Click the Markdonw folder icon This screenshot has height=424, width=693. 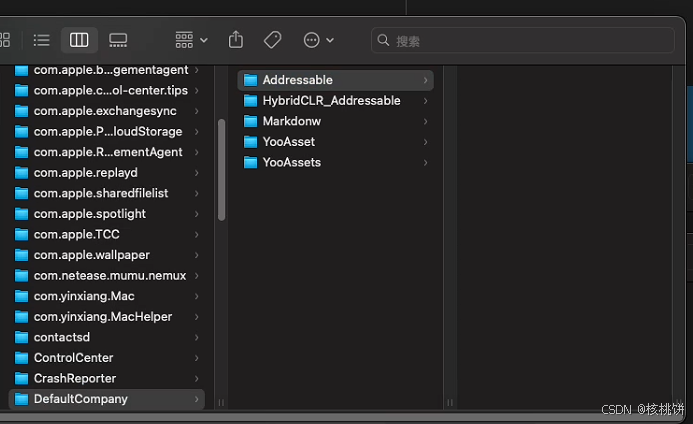coord(251,121)
